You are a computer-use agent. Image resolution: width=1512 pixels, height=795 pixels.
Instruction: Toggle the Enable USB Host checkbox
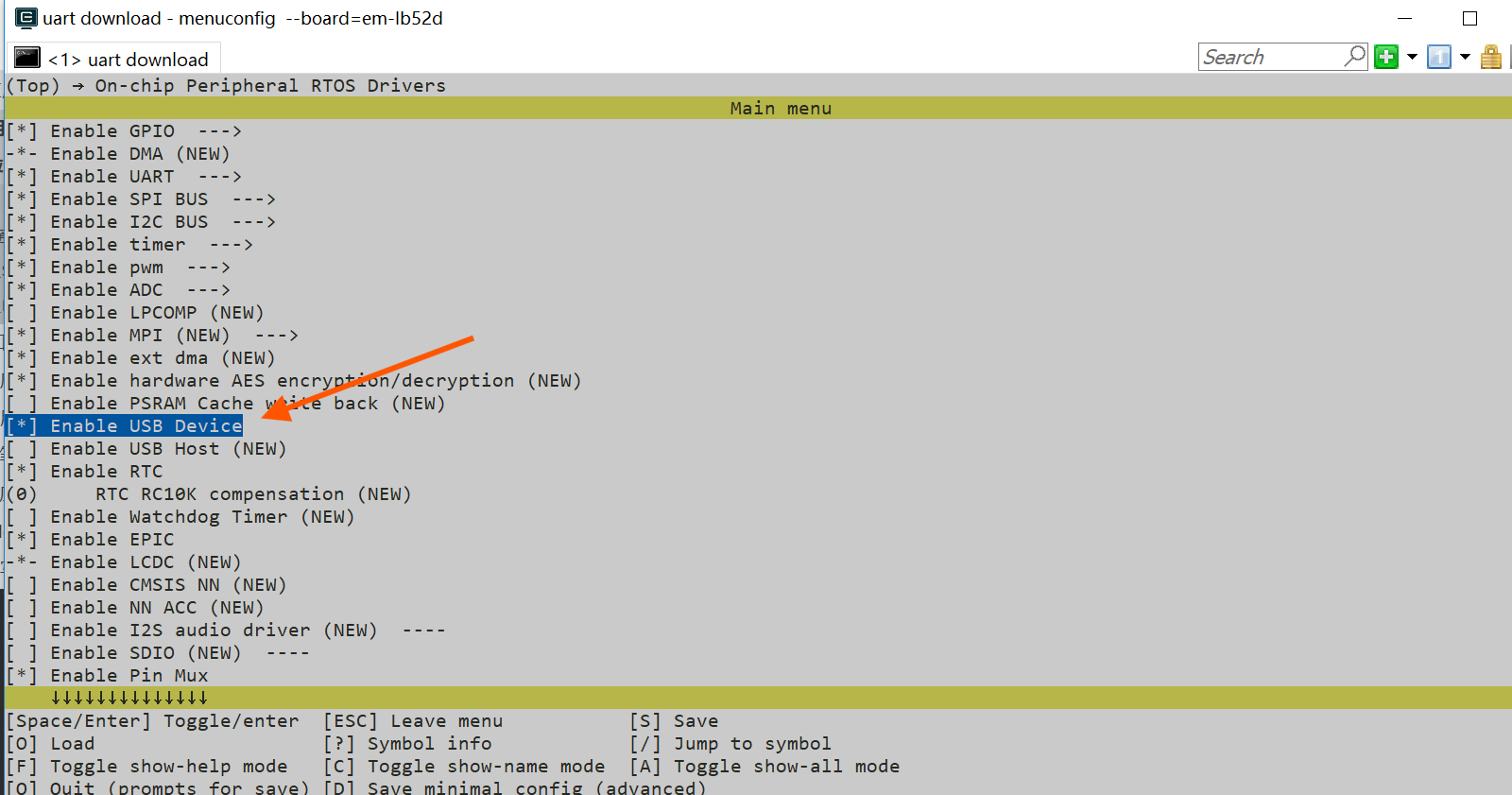click(22, 449)
